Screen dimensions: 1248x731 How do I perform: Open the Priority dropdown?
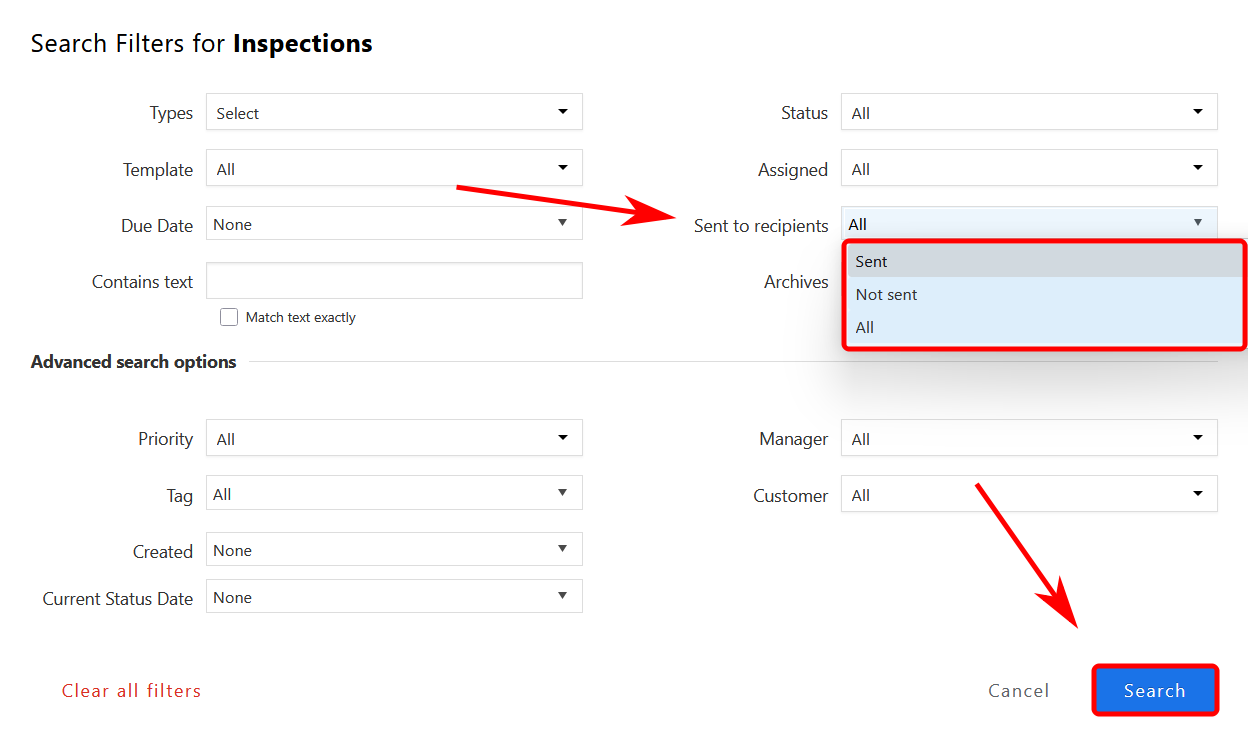(x=394, y=438)
